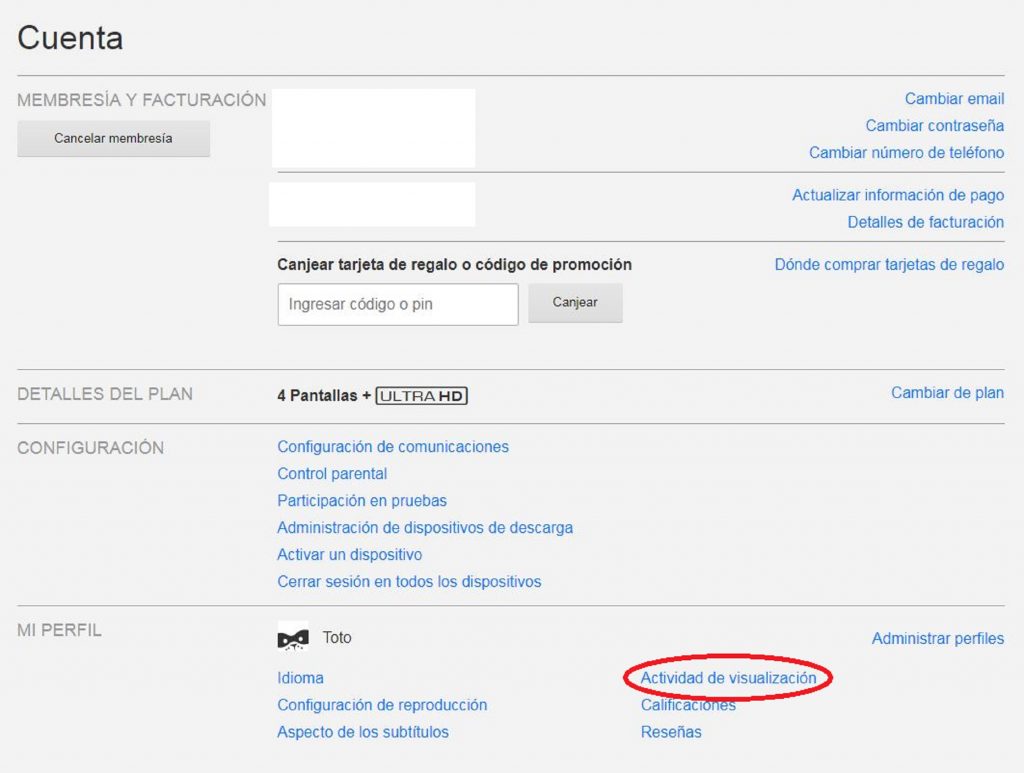Open Cambiar contraseña link
The height and width of the screenshot is (773, 1024).
pos(934,126)
